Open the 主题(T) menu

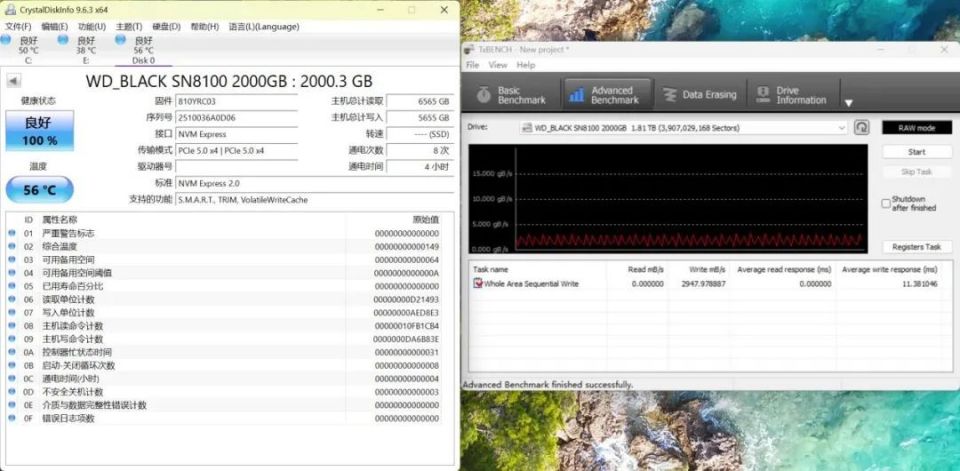[129, 27]
